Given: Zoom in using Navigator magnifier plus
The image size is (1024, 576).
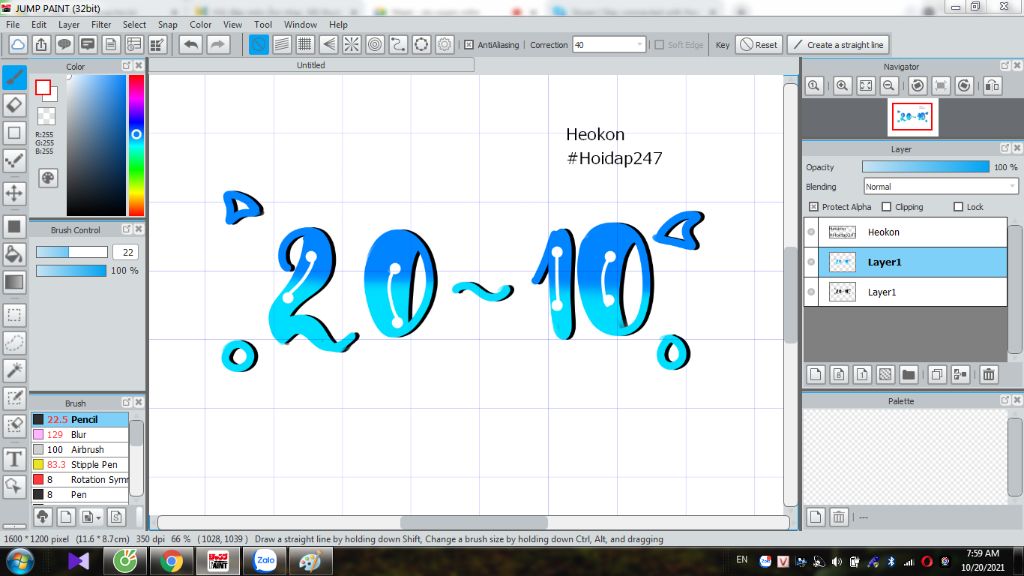Looking at the screenshot, I should click(x=842, y=86).
